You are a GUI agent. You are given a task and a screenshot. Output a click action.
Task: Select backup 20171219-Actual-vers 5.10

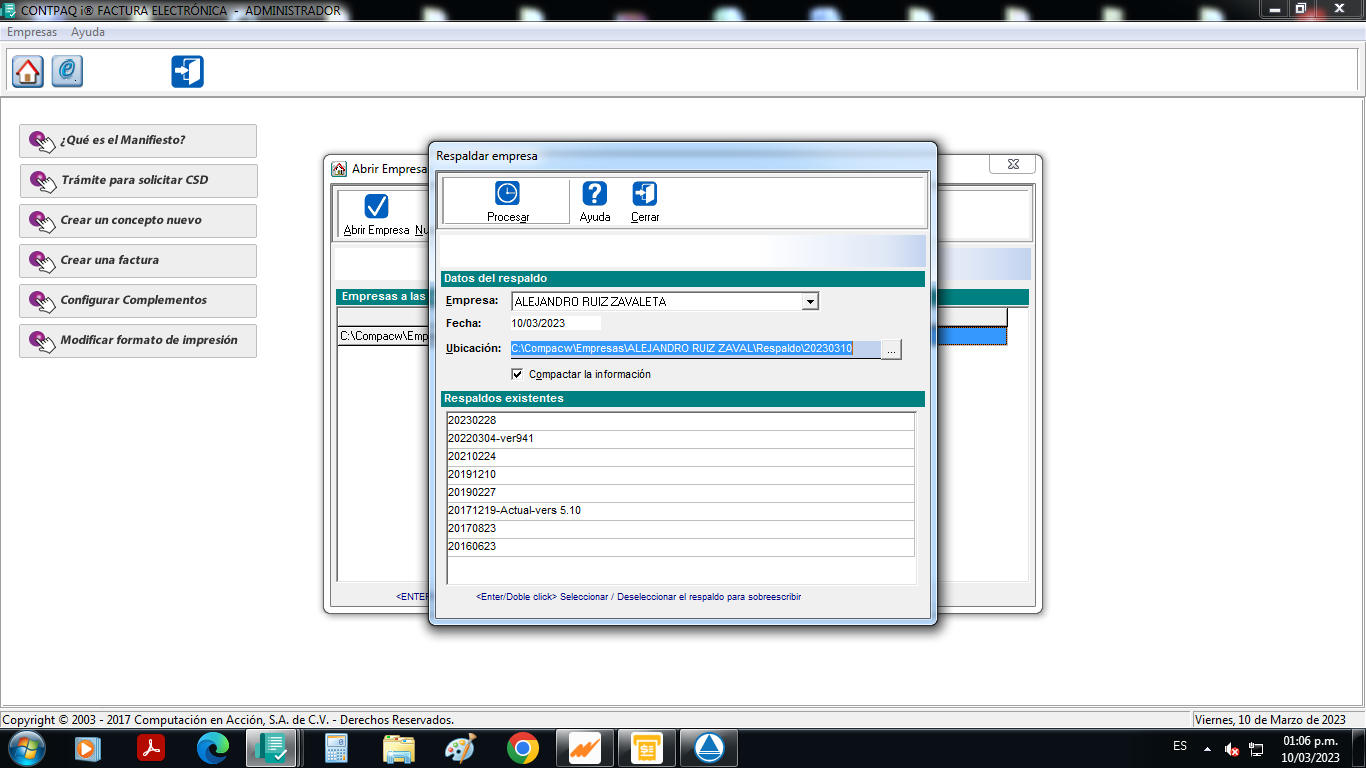click(680, 511)
